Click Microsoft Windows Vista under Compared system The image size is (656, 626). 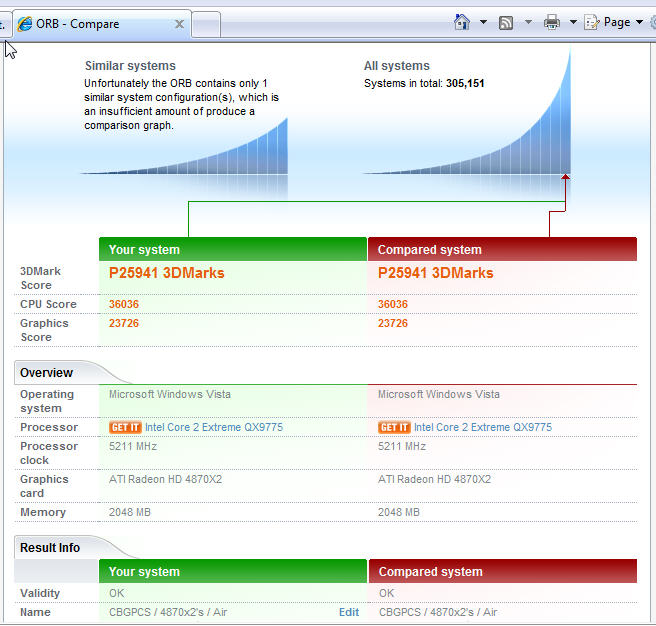pyautogui.click(x=439, y=394)
